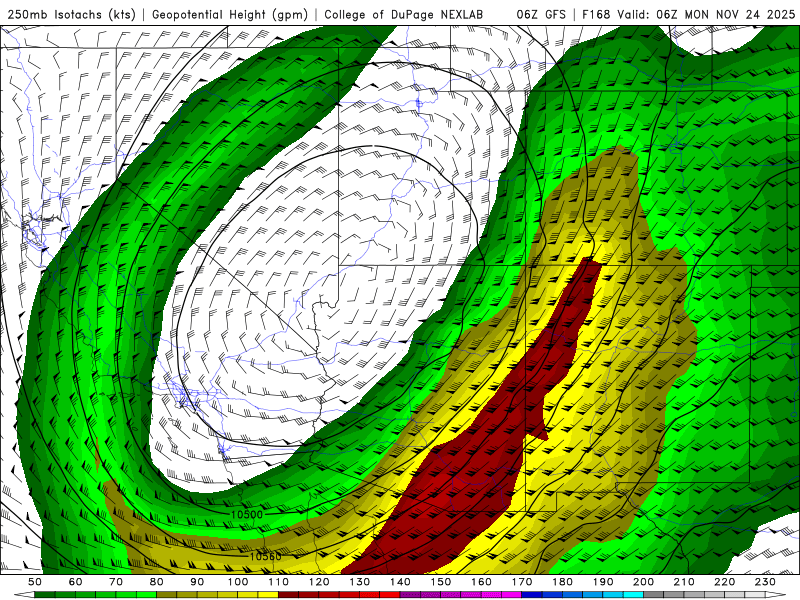
Task: Click the right arrow end of color bar
Action: (x=776, y=594)
